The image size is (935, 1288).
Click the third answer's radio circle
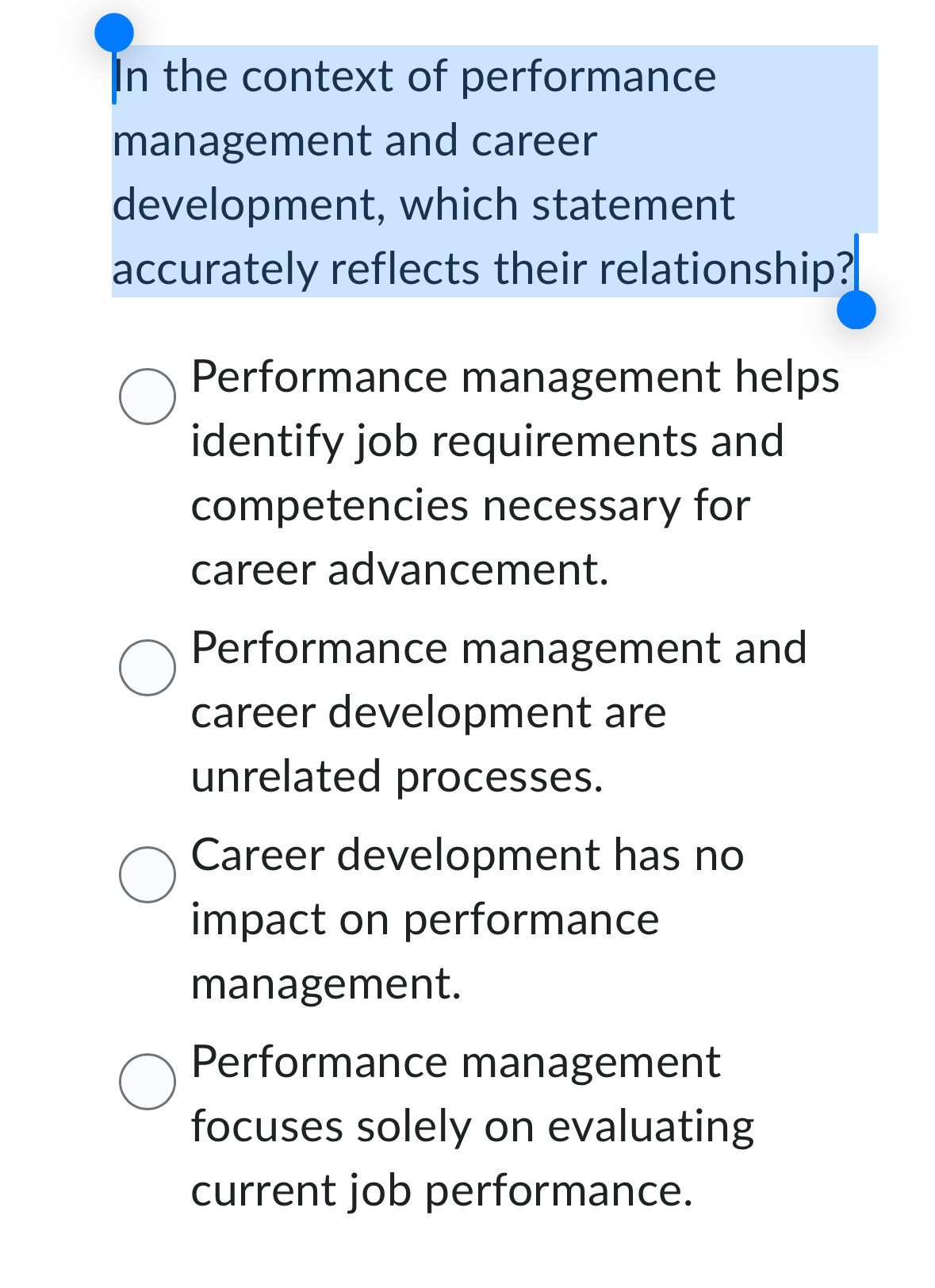(x=149, y=875)
